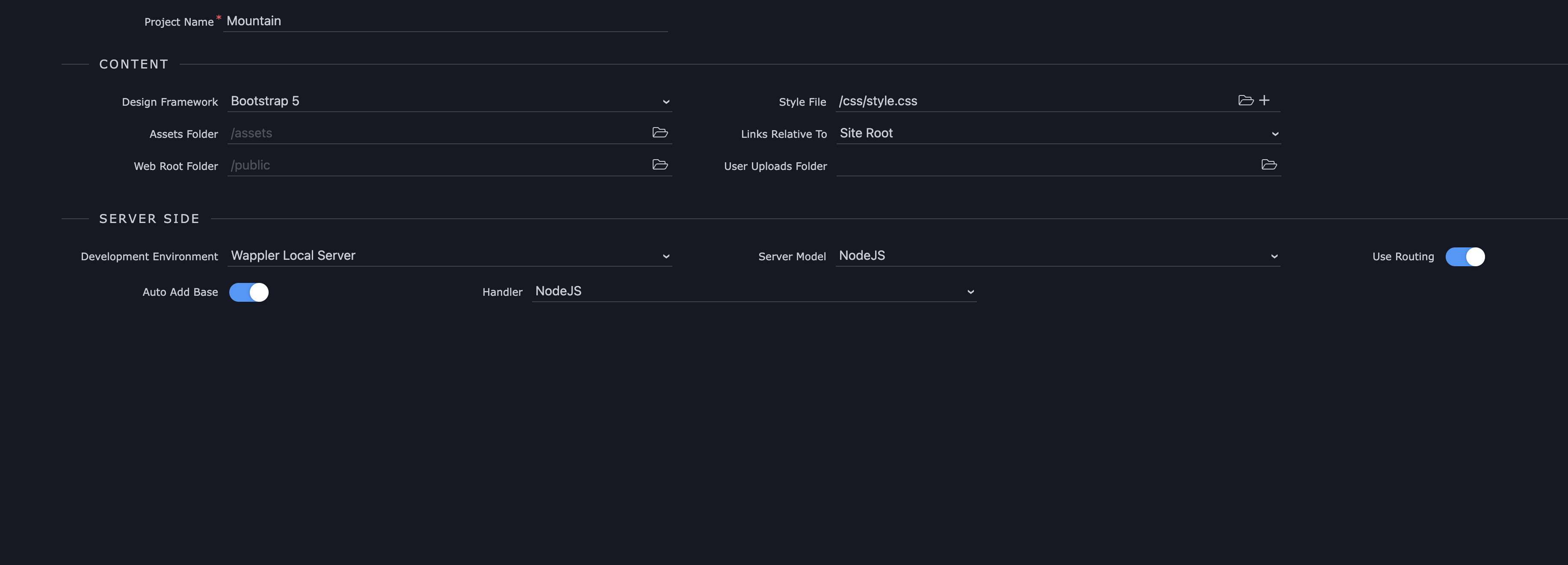Image resolution: width=1568 pixels, height=565 pixels.
Task: Open the Server Model dropdown
Action: tap(1058, 256)
